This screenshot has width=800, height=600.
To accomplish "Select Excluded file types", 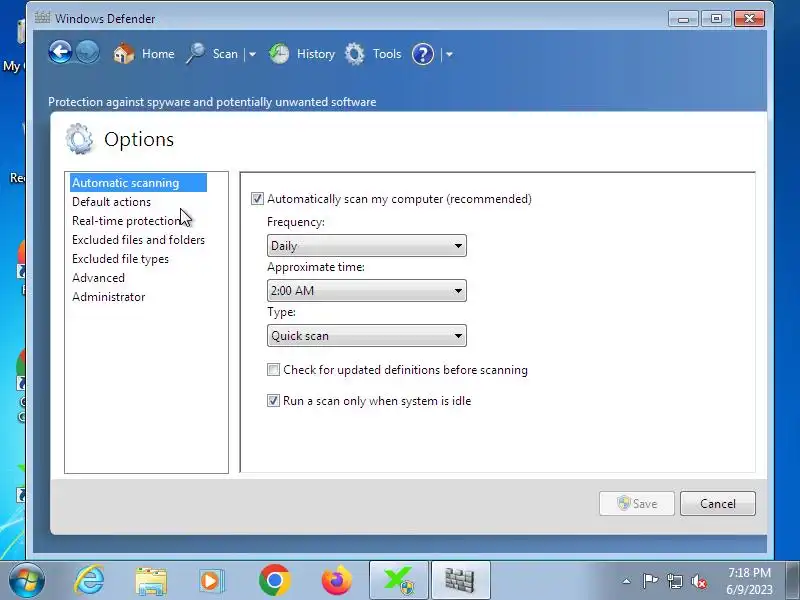I will point(120,259).
